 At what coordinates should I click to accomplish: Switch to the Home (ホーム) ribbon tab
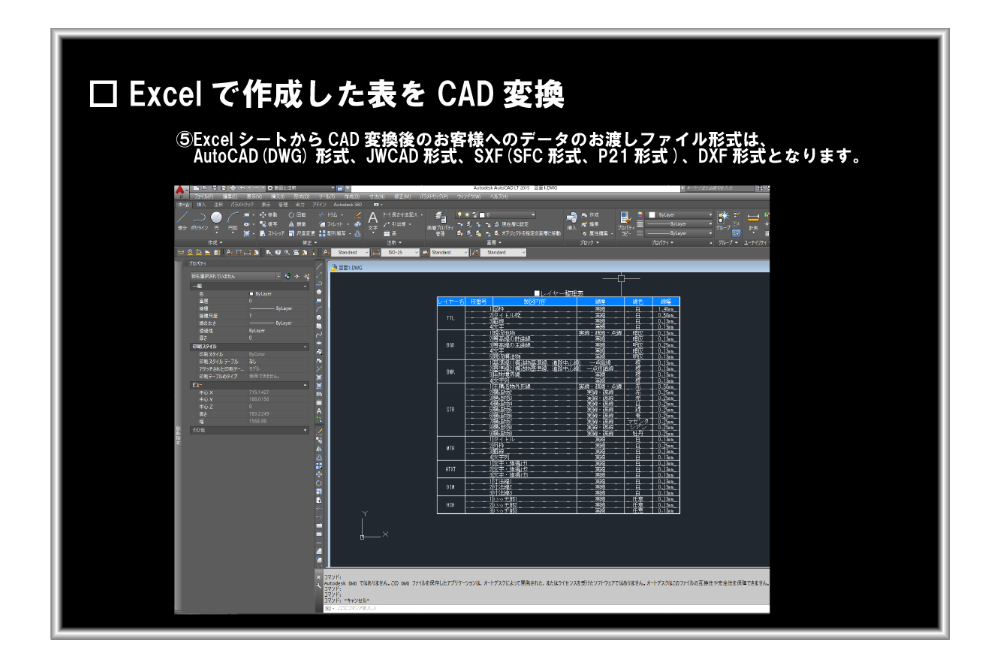click(x=184, y=205)
